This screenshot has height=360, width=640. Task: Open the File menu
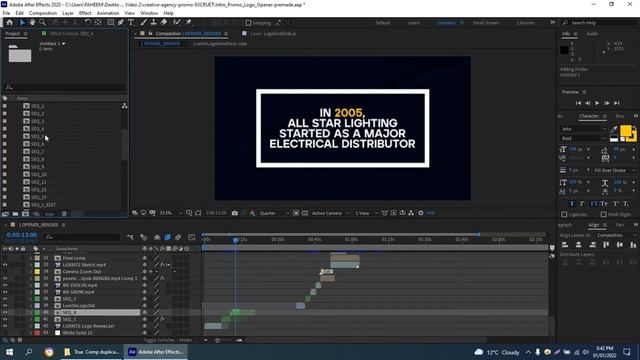(6, 13)
